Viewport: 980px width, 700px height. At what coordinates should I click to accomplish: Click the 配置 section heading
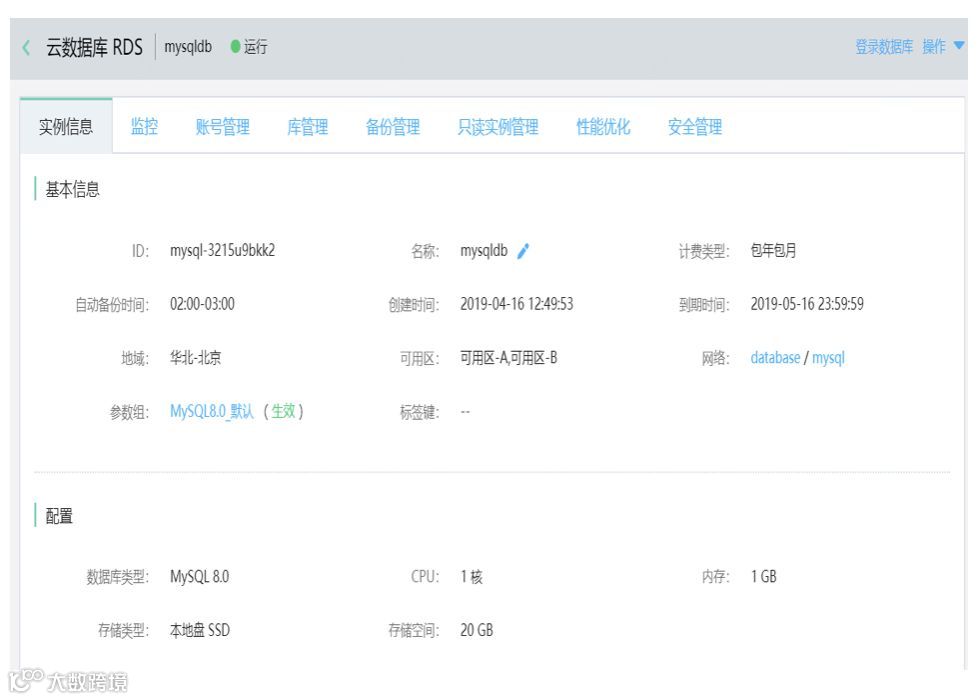tap(59, 516)
